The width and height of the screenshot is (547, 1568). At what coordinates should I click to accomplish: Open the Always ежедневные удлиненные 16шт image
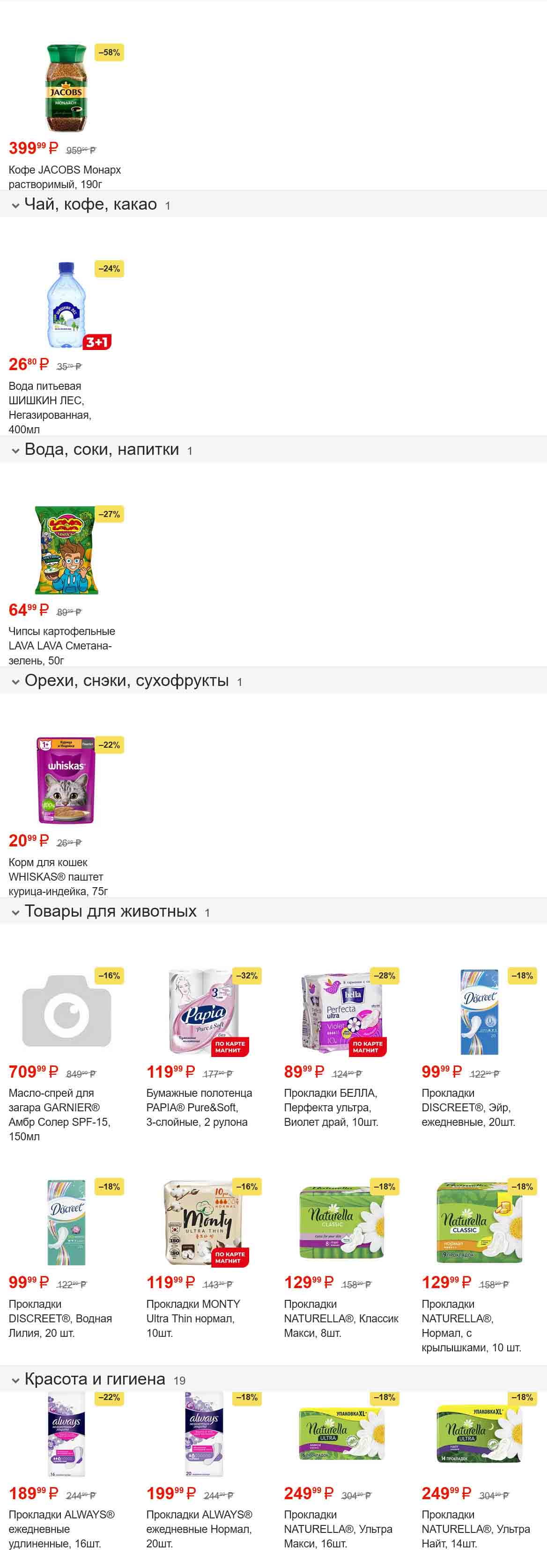point(67,1434)
